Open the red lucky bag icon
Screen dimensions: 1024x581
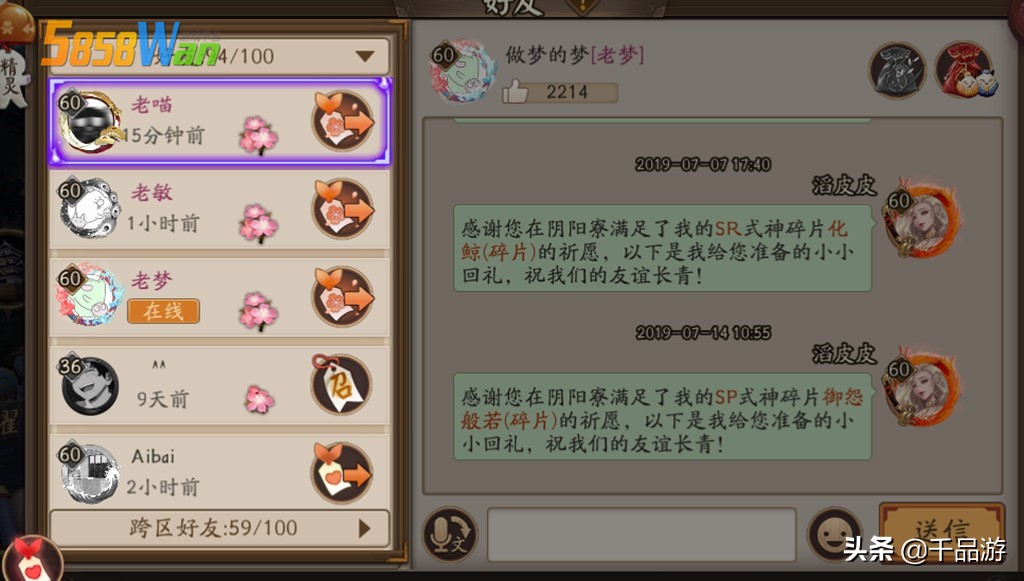pyautogui.click(x=965, y=70)
